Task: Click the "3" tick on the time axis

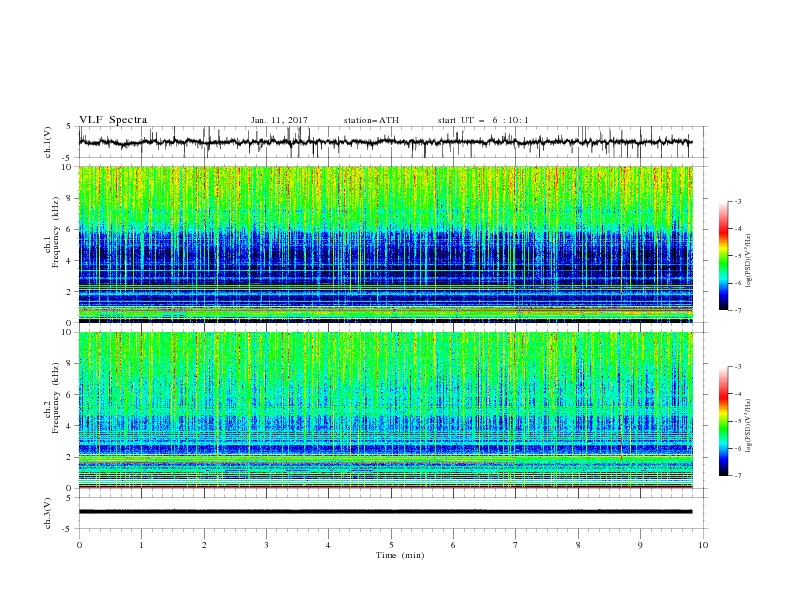Action: [x=266, y=545]
